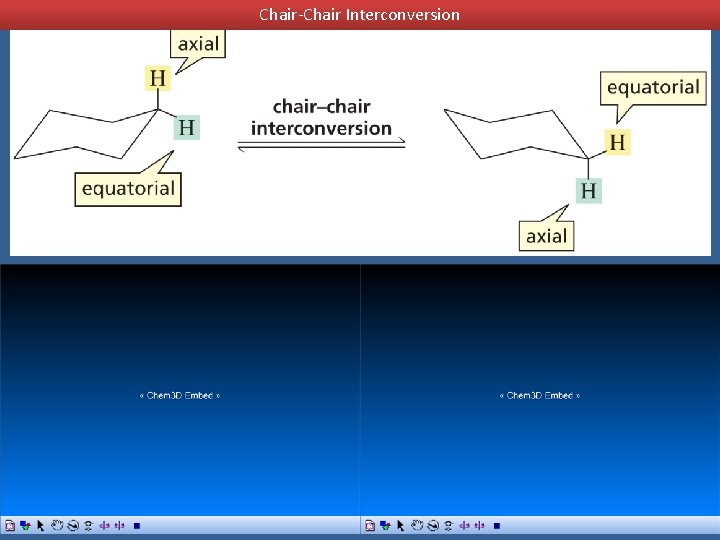The height and width of the screenshot is (540, 720).
Task: Click the axial callout on left chair
Action: pyautogui.click(x=198, y=44)
